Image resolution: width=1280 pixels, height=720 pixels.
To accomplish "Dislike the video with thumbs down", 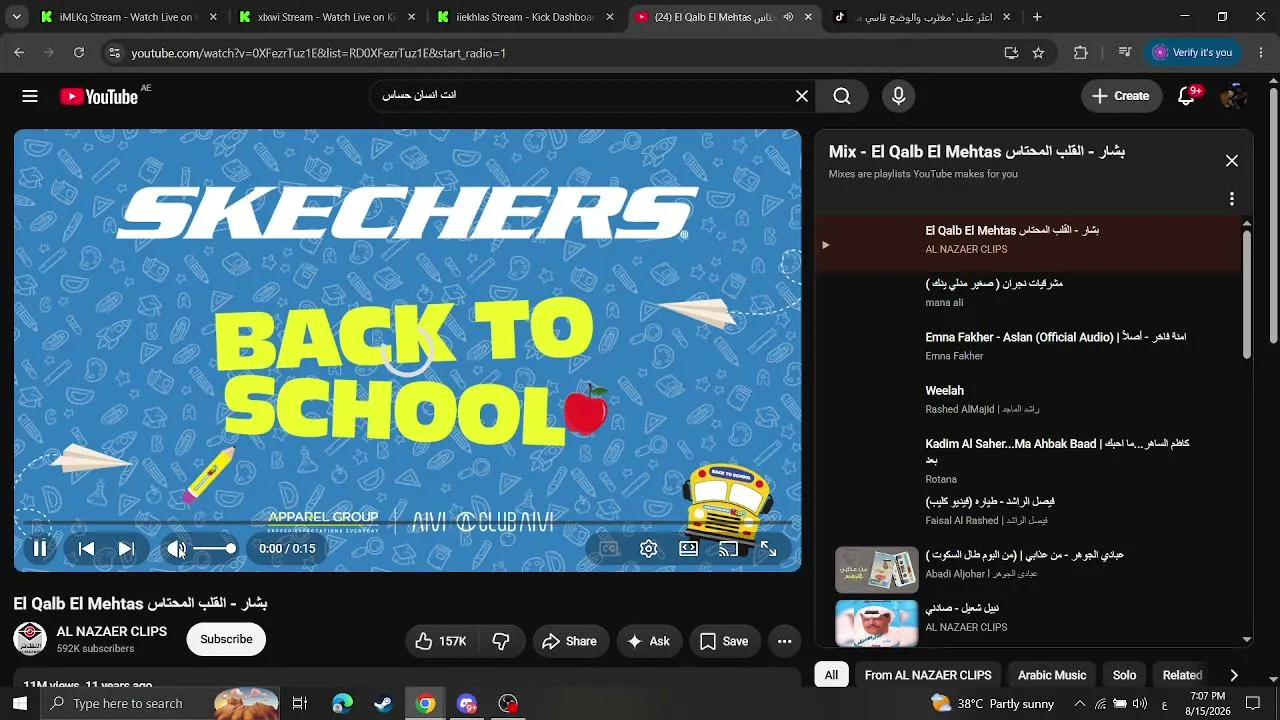I will click(x=501, y=641).
